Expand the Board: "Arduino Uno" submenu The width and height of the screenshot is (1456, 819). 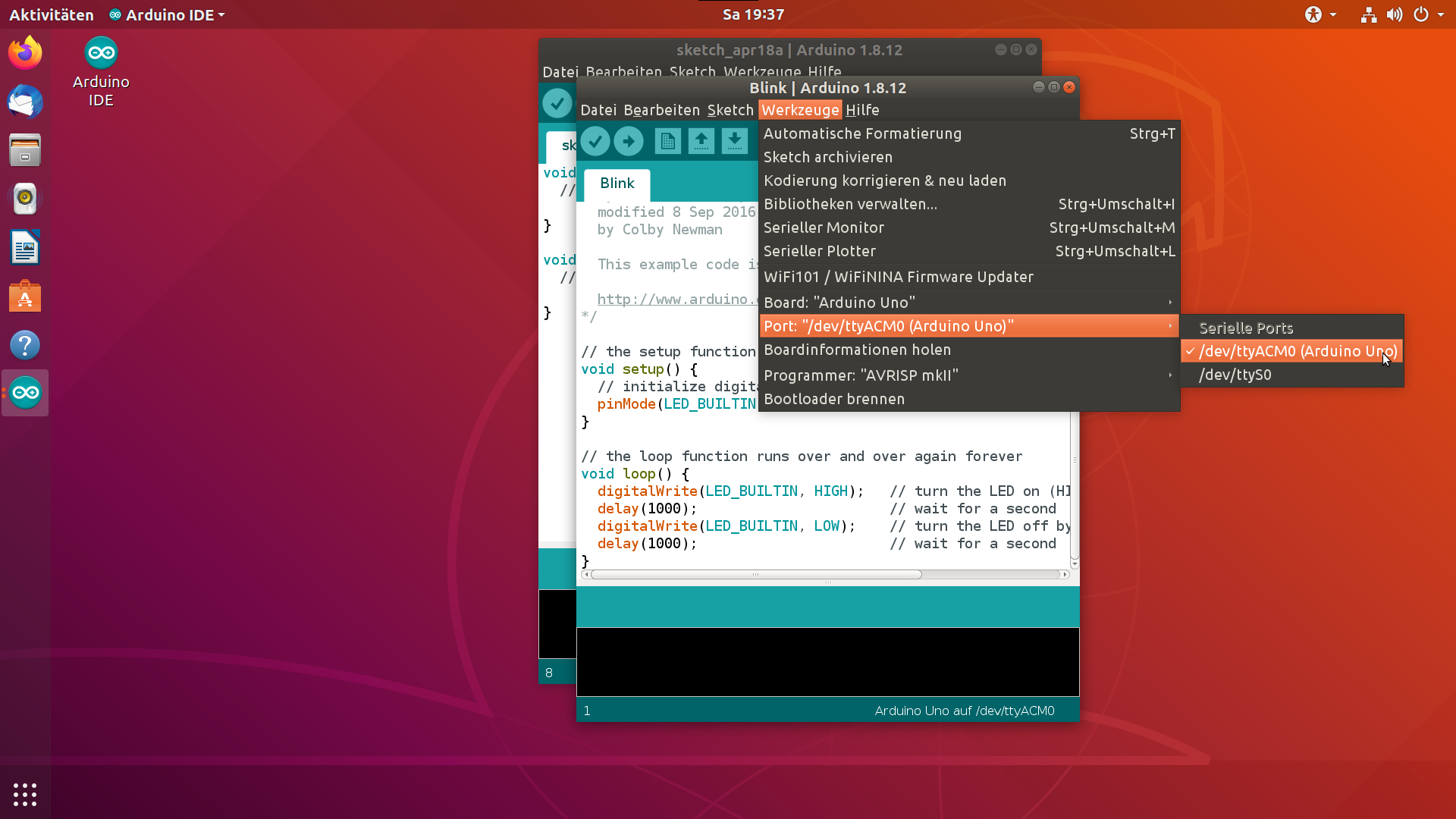[969, 303]
